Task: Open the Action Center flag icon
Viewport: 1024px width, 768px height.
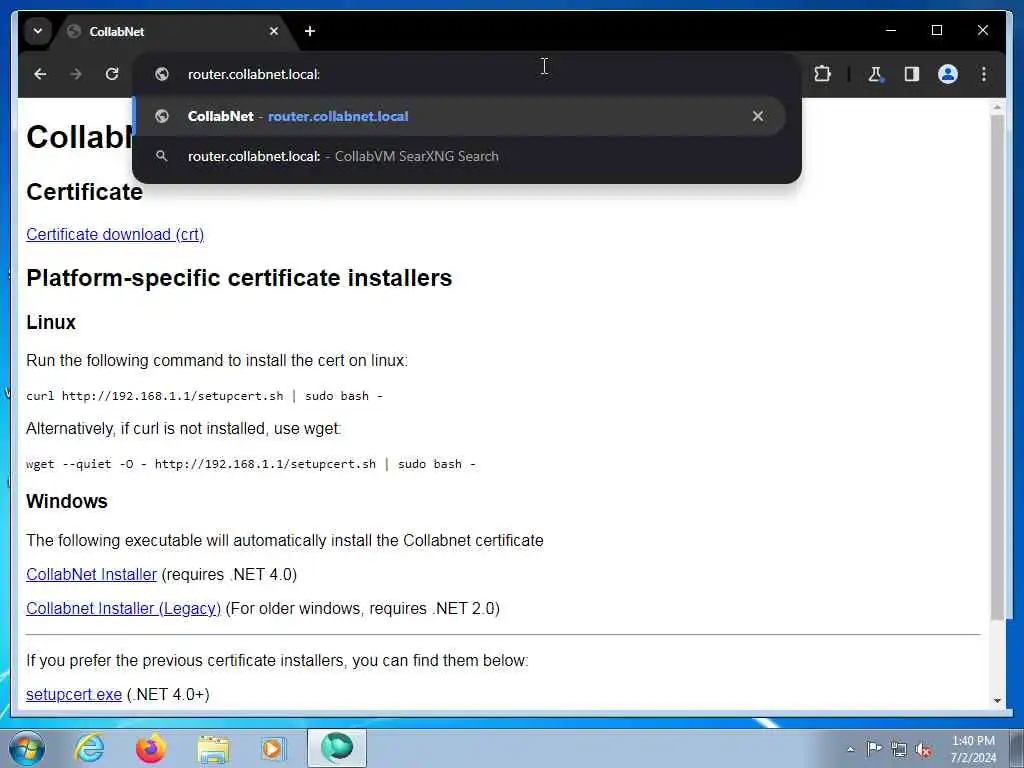Action: (x=874, y=749)
